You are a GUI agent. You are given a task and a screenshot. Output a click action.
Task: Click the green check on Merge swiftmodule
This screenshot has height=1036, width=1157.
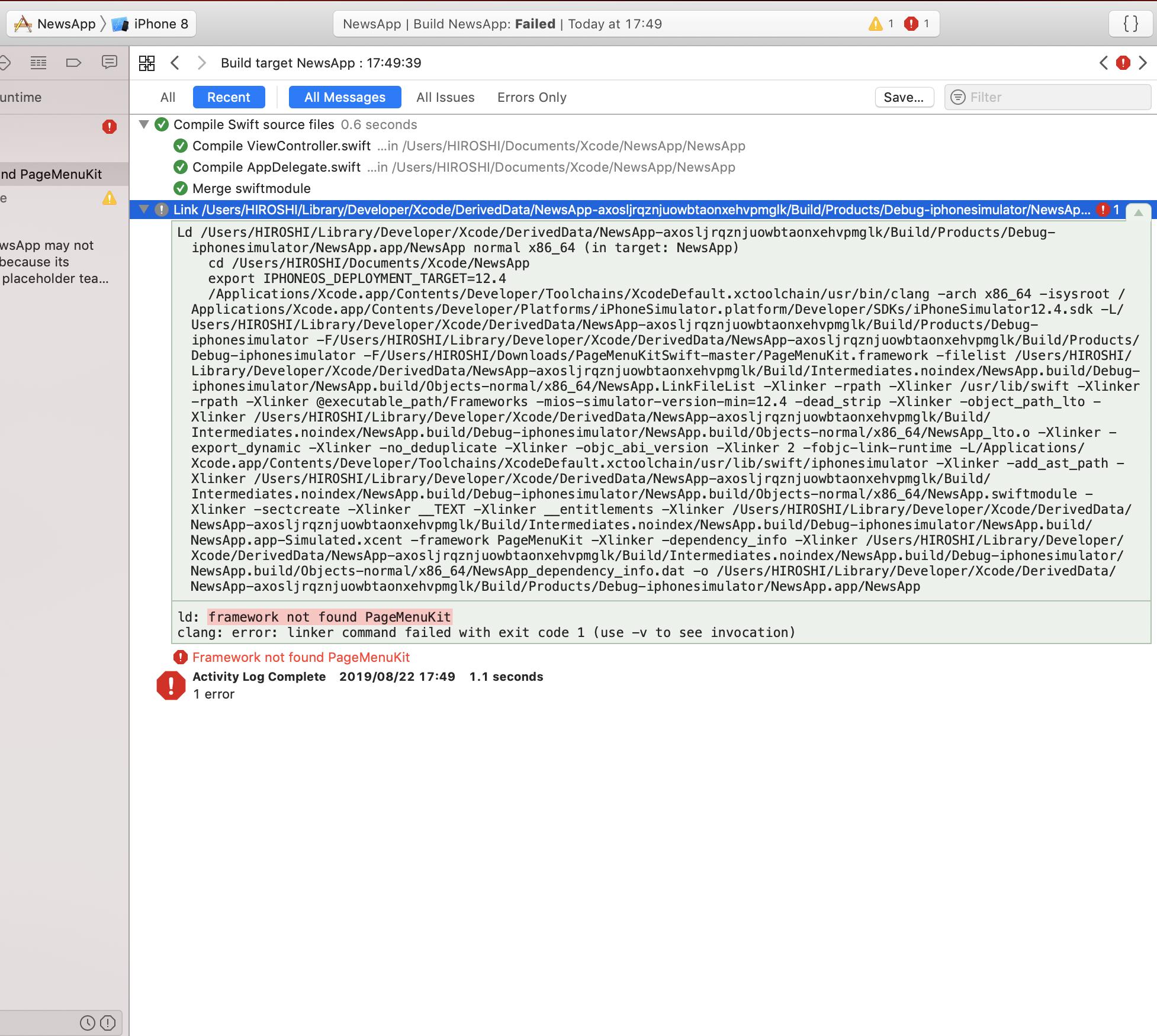tap(181, 188)
